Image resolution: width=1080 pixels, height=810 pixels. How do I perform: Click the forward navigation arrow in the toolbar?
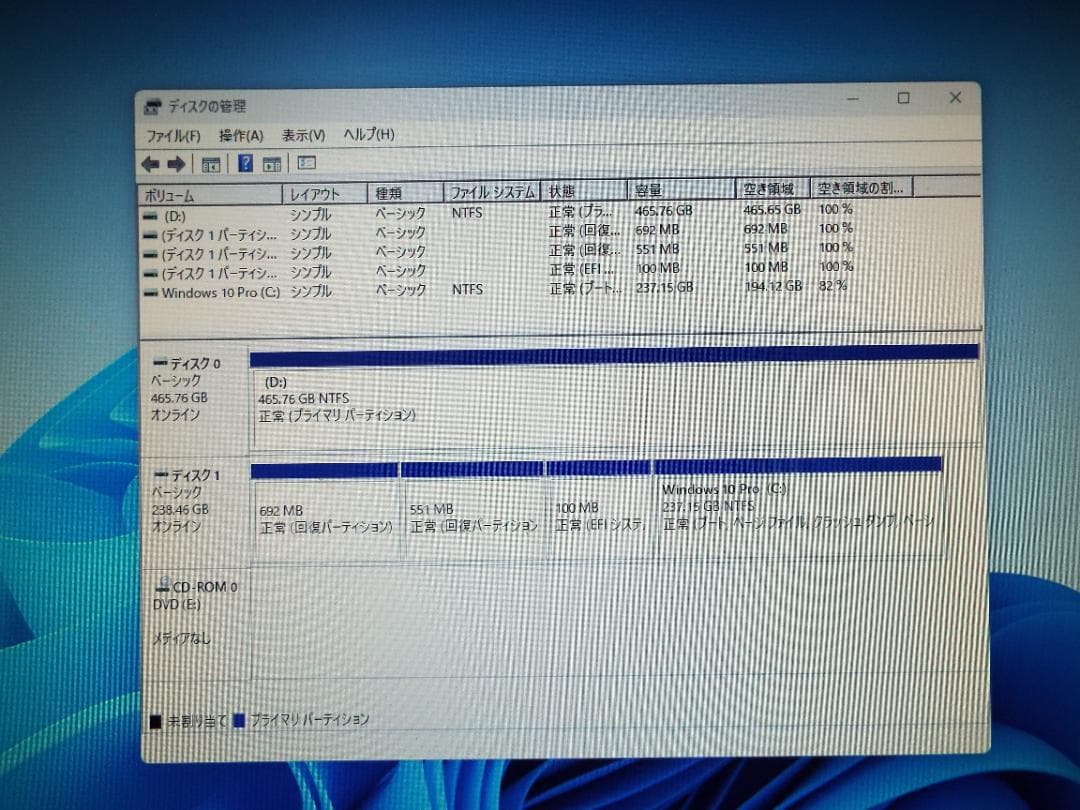(x=177, y=163)
